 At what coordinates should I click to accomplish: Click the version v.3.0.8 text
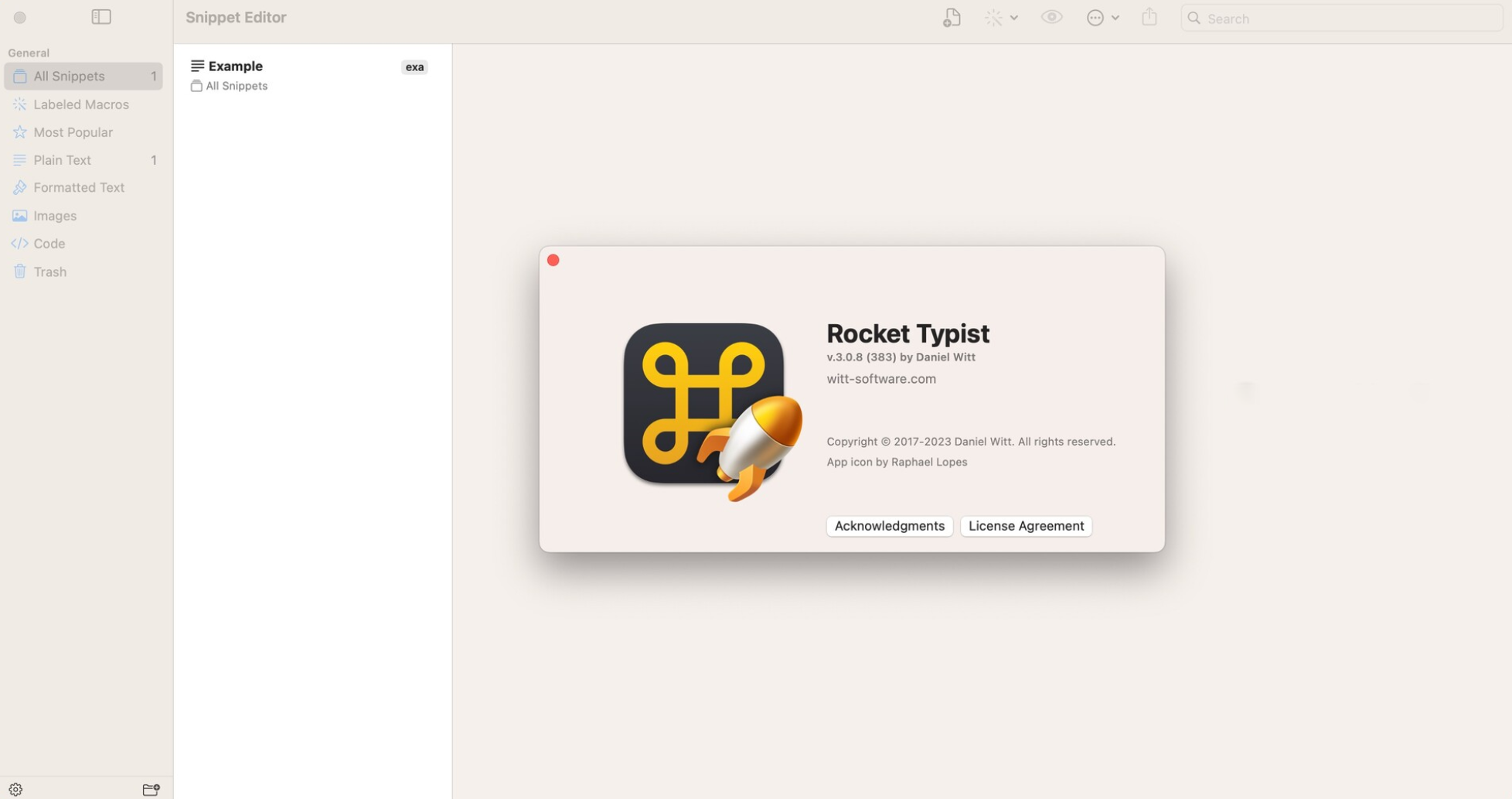pyautogui.click(x=901, y=357)
